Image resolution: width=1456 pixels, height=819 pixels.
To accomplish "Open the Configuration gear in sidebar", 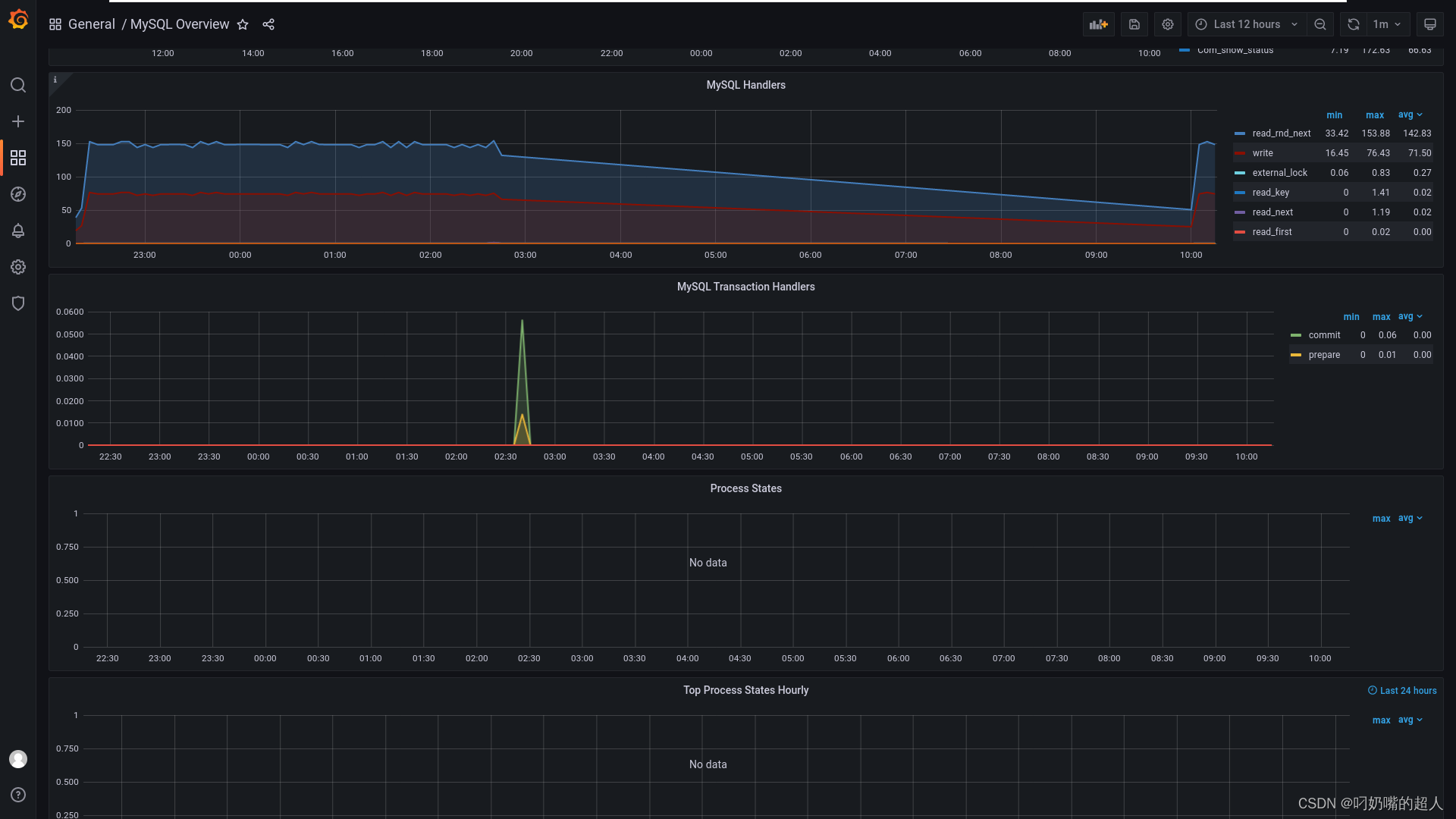I will (18, 267).
